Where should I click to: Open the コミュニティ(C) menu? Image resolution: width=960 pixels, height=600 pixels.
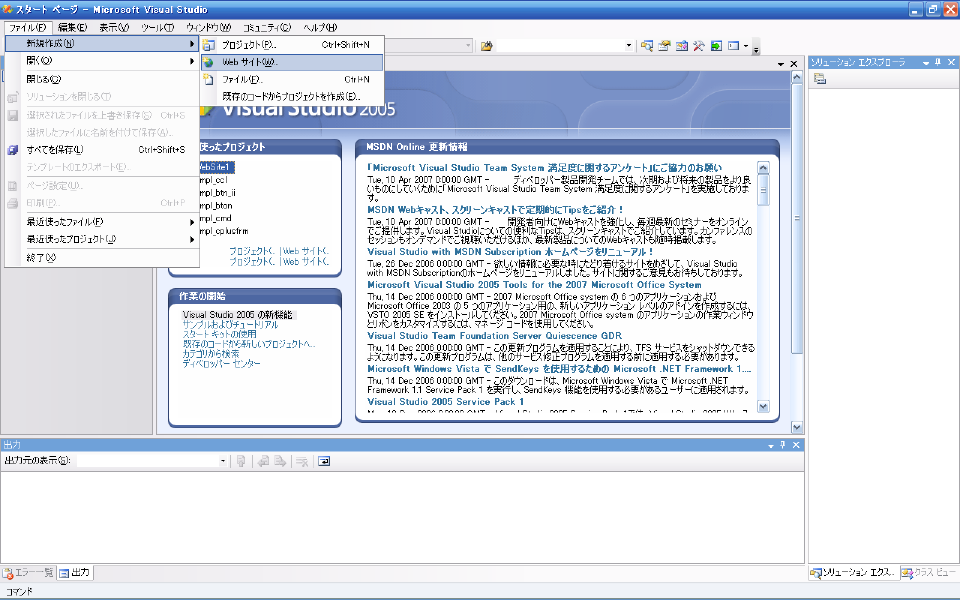click(x=267, y=28)
